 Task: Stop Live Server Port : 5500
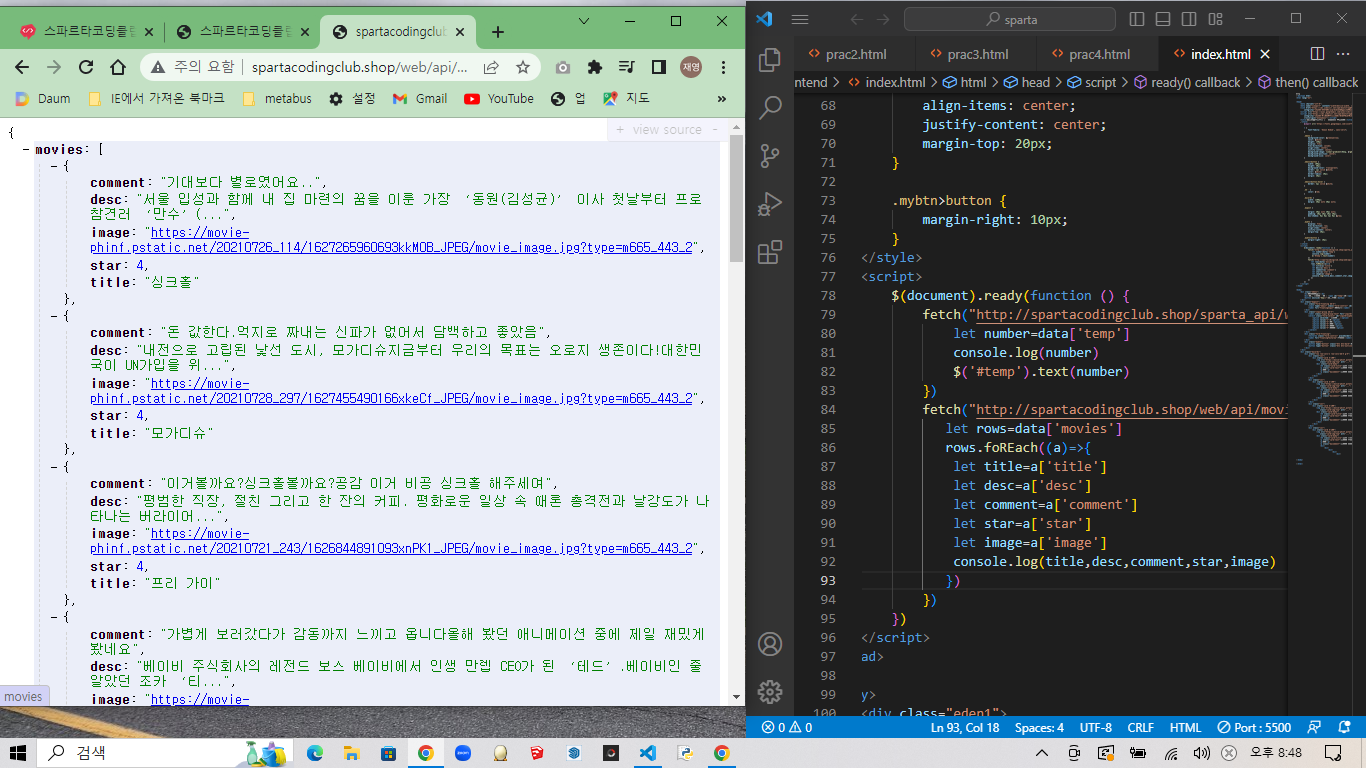point(1255,728)
